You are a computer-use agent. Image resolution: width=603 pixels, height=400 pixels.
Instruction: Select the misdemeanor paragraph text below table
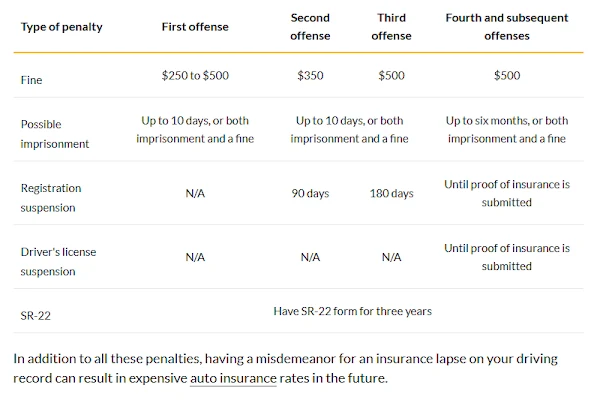(285, 368)
